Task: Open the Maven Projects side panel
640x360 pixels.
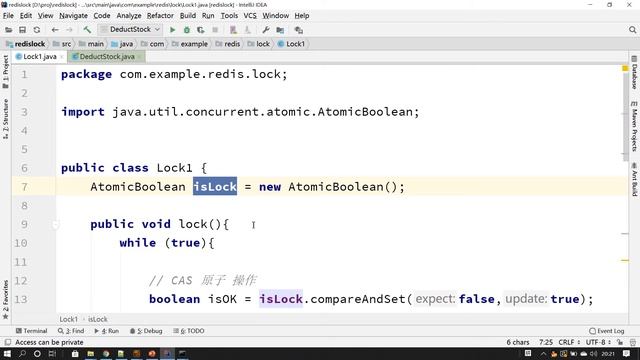Action: 634,127
